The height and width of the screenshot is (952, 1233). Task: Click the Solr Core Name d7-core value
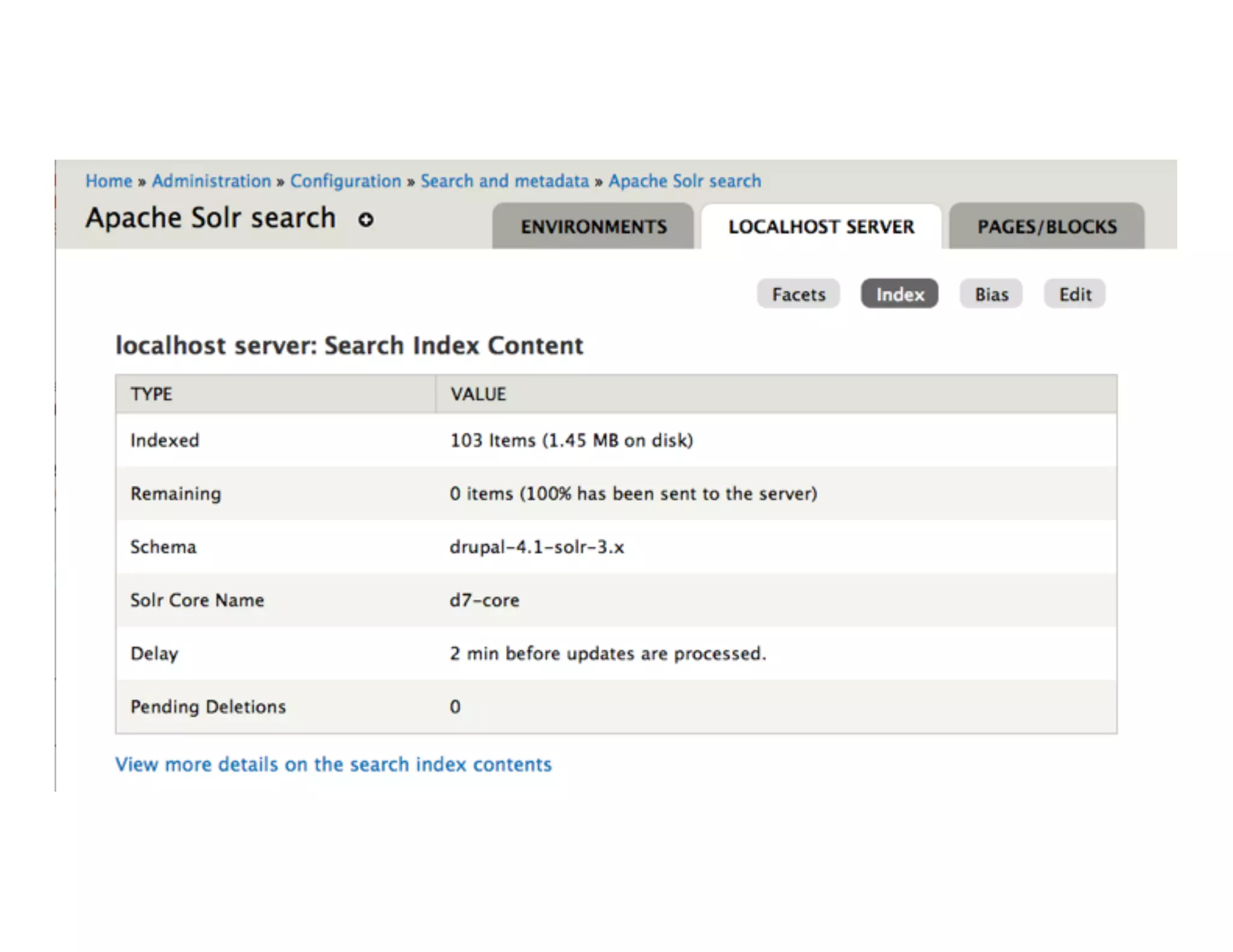click(x=484, y=601)
